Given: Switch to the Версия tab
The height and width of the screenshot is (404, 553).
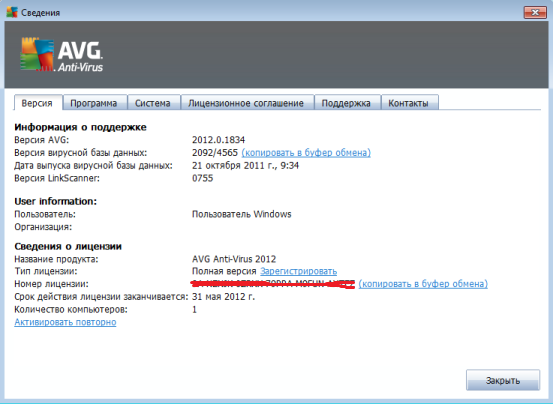Looking at the screenshot, I should tap(38, 103).
